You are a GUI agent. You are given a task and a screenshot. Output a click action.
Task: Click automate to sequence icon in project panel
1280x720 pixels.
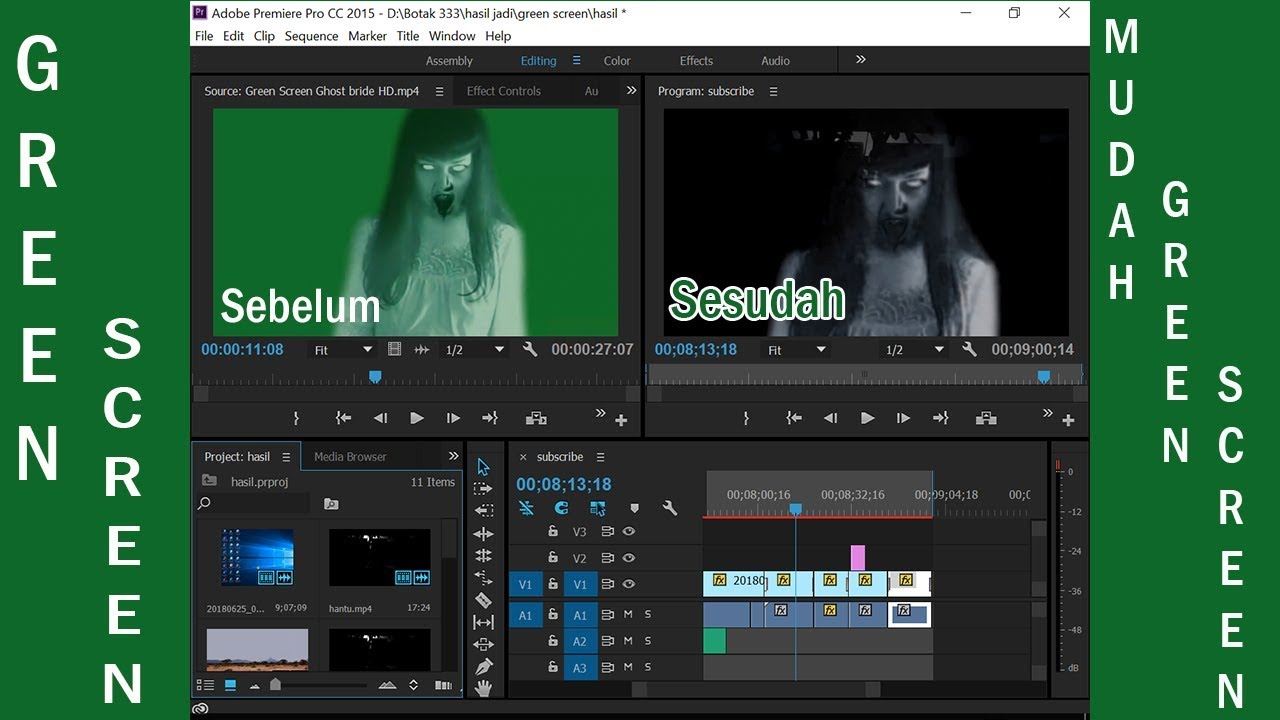[x=443, y=685]
